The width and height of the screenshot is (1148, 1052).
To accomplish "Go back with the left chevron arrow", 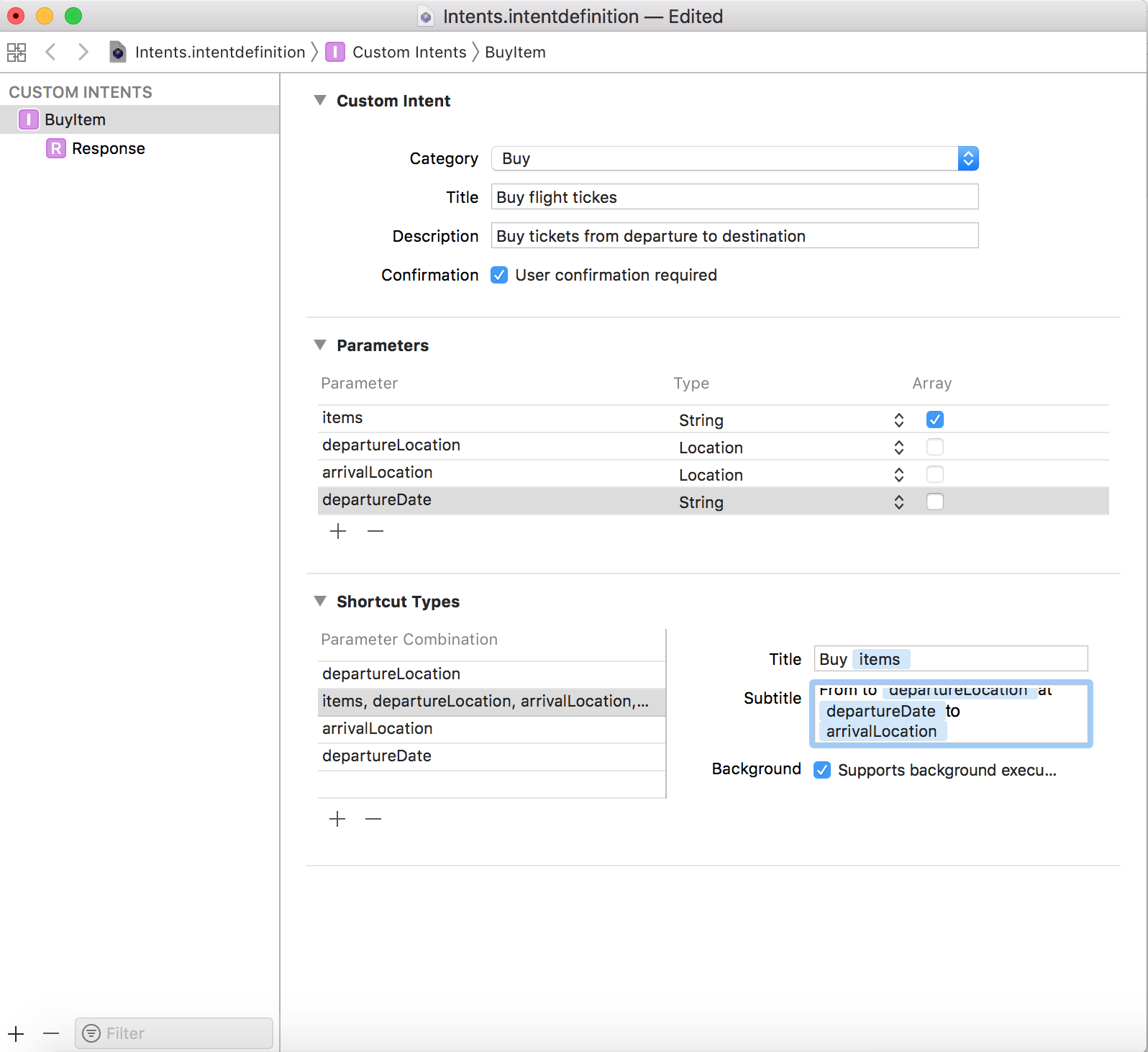I will pyautogui.click(x=50, y=52).
